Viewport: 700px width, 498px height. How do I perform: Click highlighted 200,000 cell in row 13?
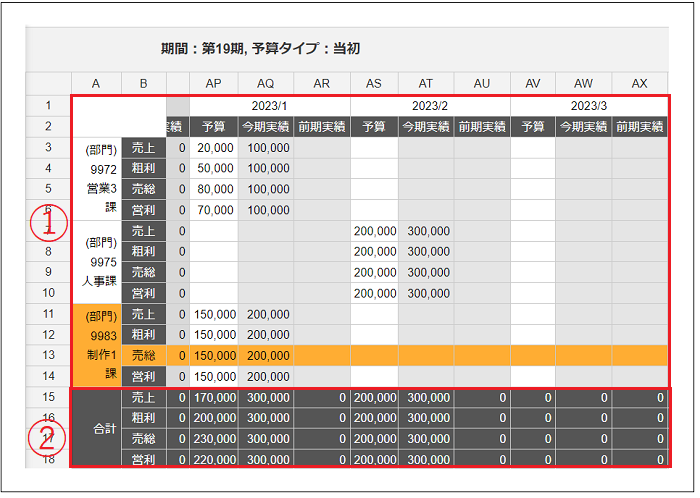[266, 356]
